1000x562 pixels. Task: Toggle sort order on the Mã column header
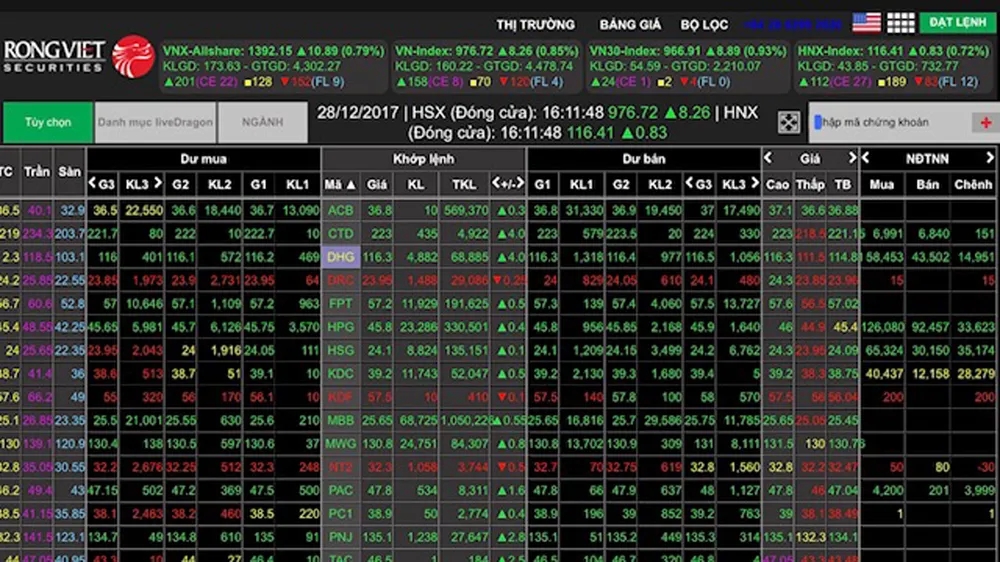[339, 184]
